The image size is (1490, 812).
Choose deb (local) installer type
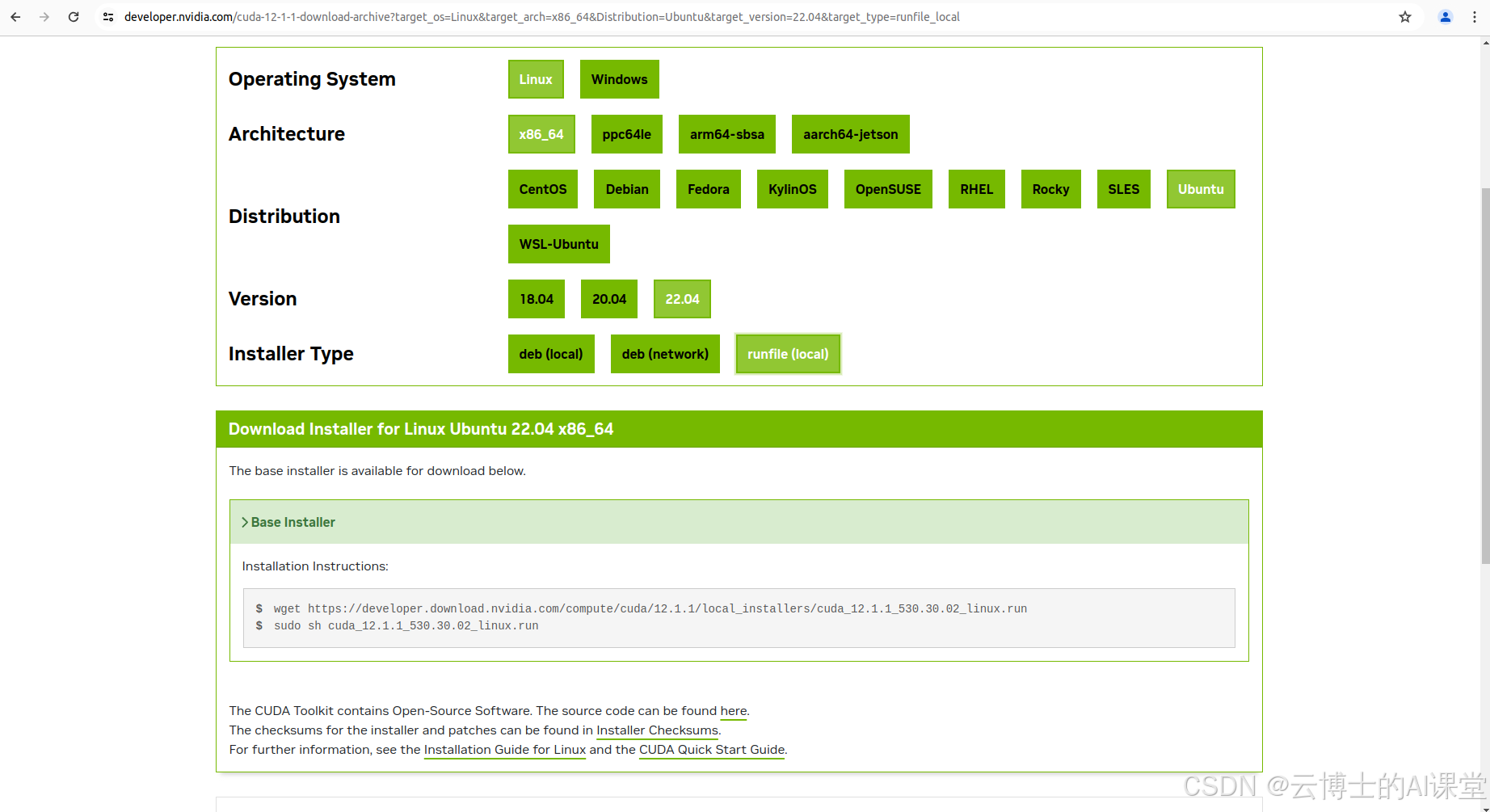coord(551,354)
